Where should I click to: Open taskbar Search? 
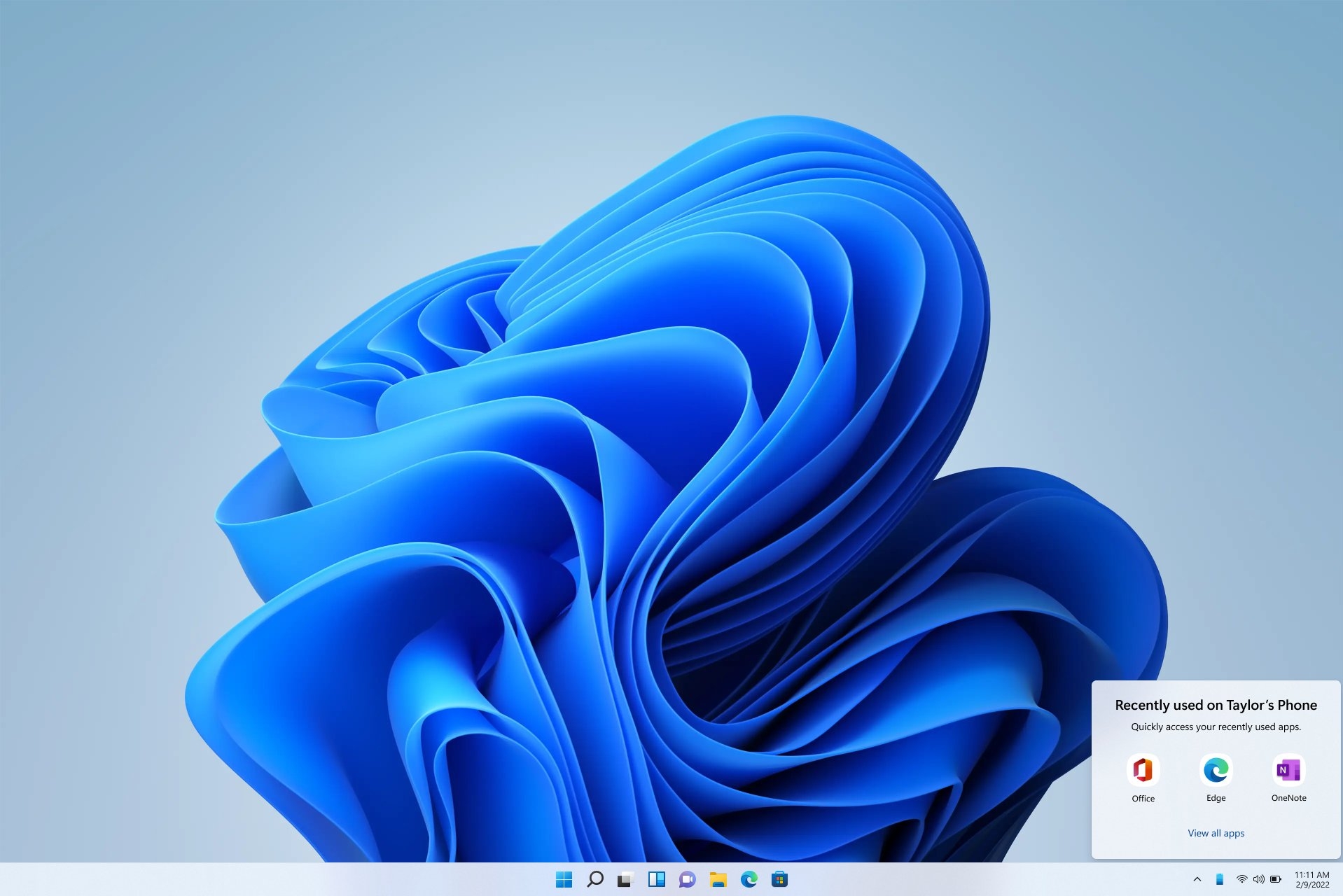pos(595,879)
